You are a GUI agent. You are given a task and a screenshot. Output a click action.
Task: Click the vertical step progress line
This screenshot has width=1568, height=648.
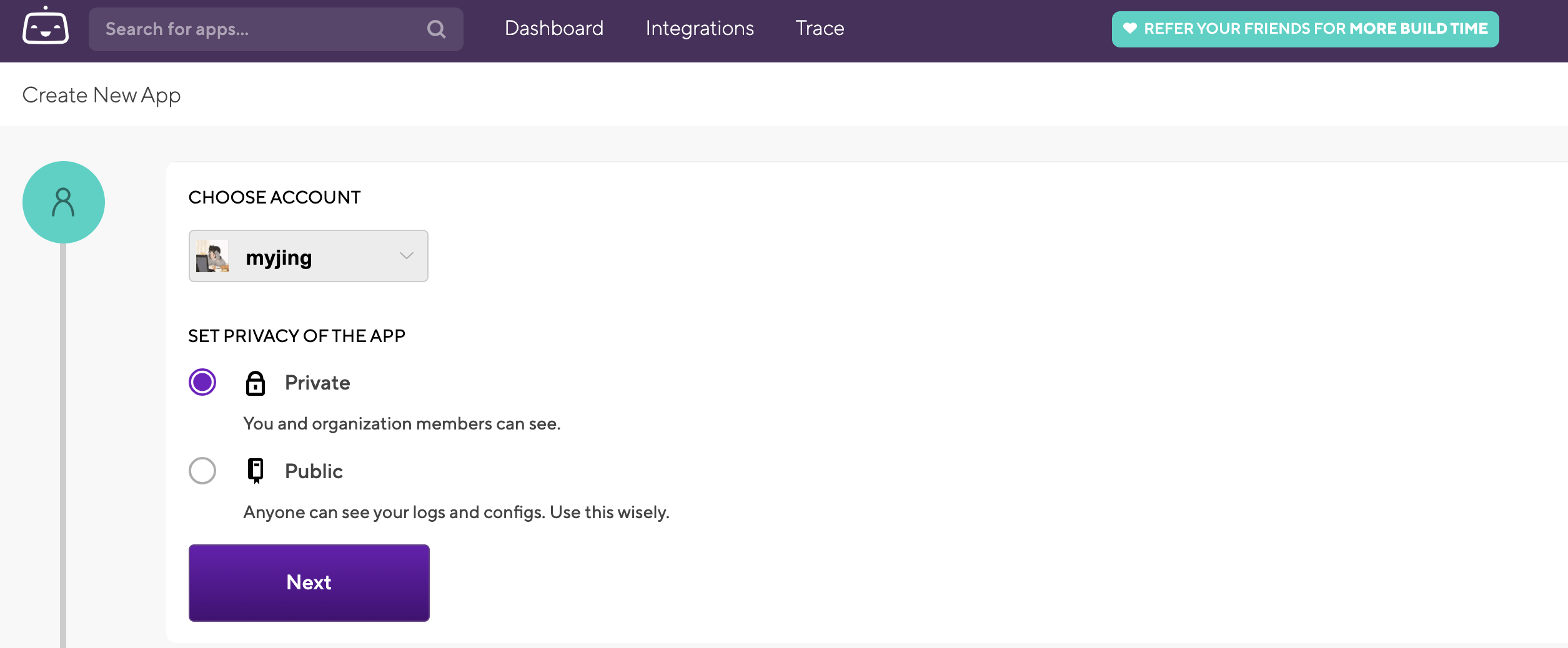pyautogui.click(x=63, y=437)
